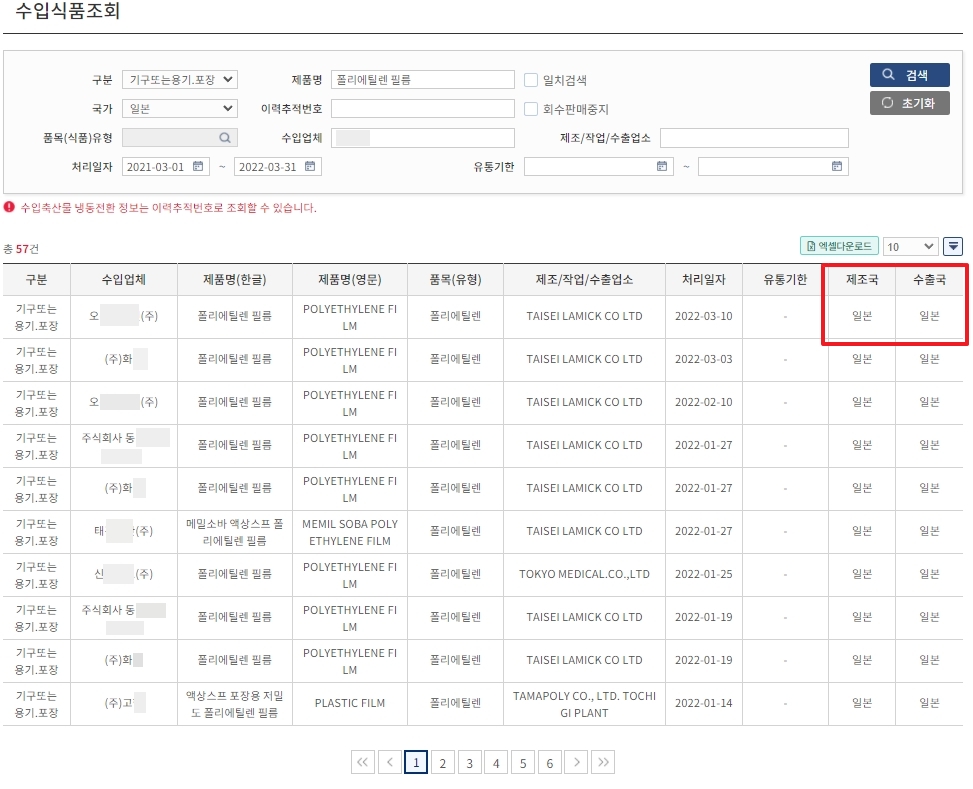This screenshot has height=789, width=973.
Task: Click date cell 2022-03-10
Action: pos(704,316)
